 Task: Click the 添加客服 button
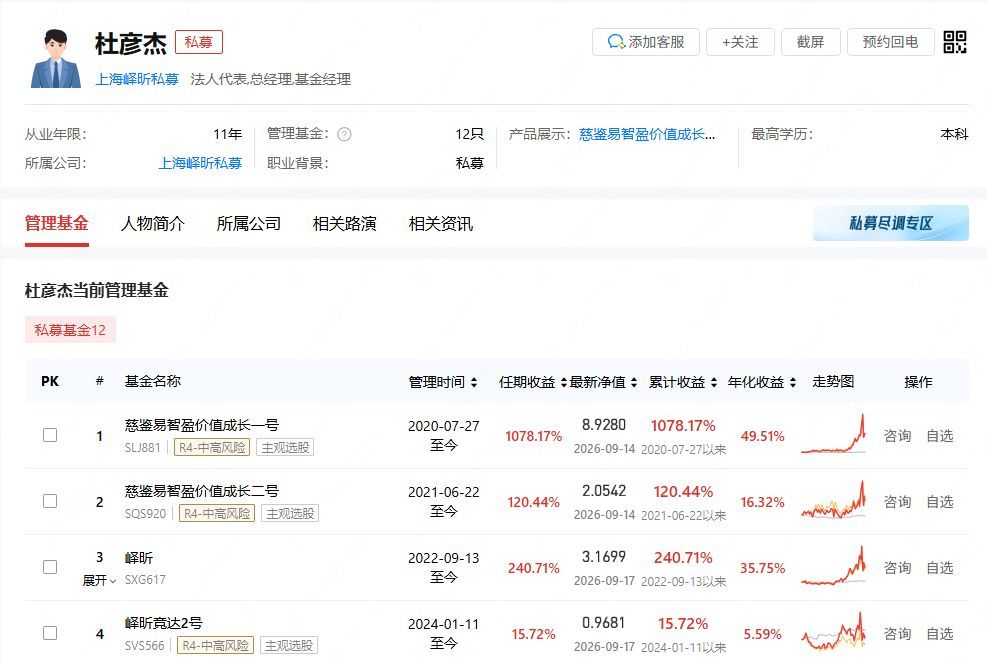(645, 42)
